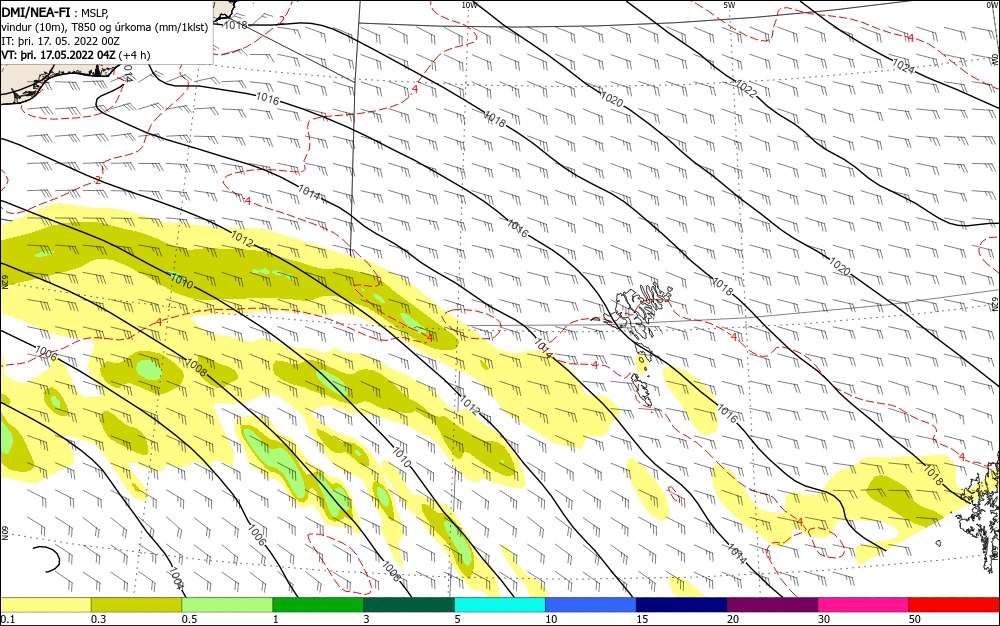
Task: Click the yellow 0.1 legend swatch
Action: pos(45,605)
